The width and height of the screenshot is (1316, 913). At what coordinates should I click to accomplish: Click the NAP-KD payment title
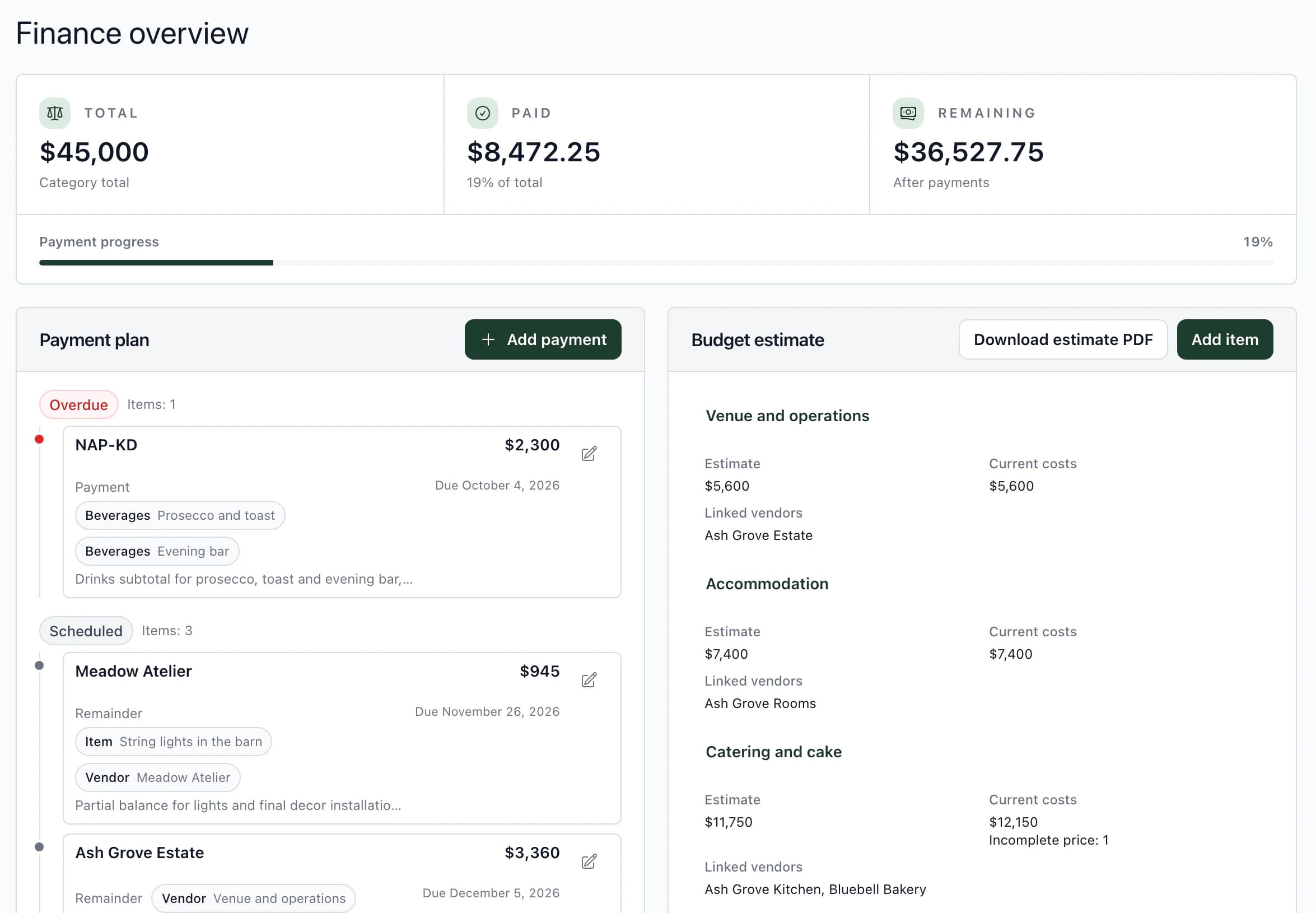pos(106,445)
